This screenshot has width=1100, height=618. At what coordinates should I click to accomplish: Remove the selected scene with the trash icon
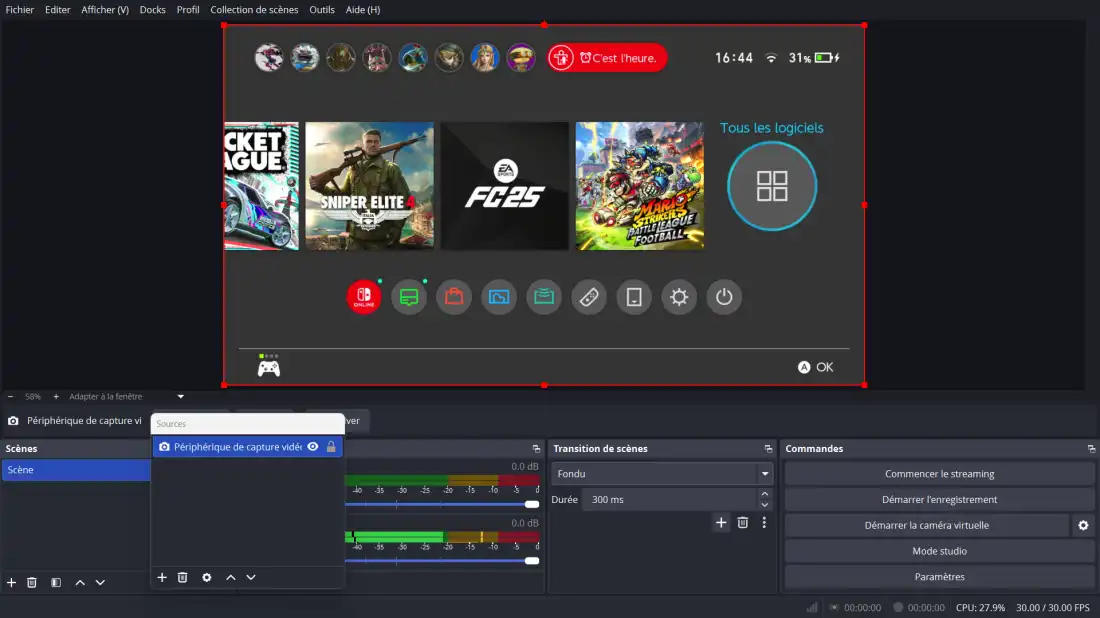point(32,582)
